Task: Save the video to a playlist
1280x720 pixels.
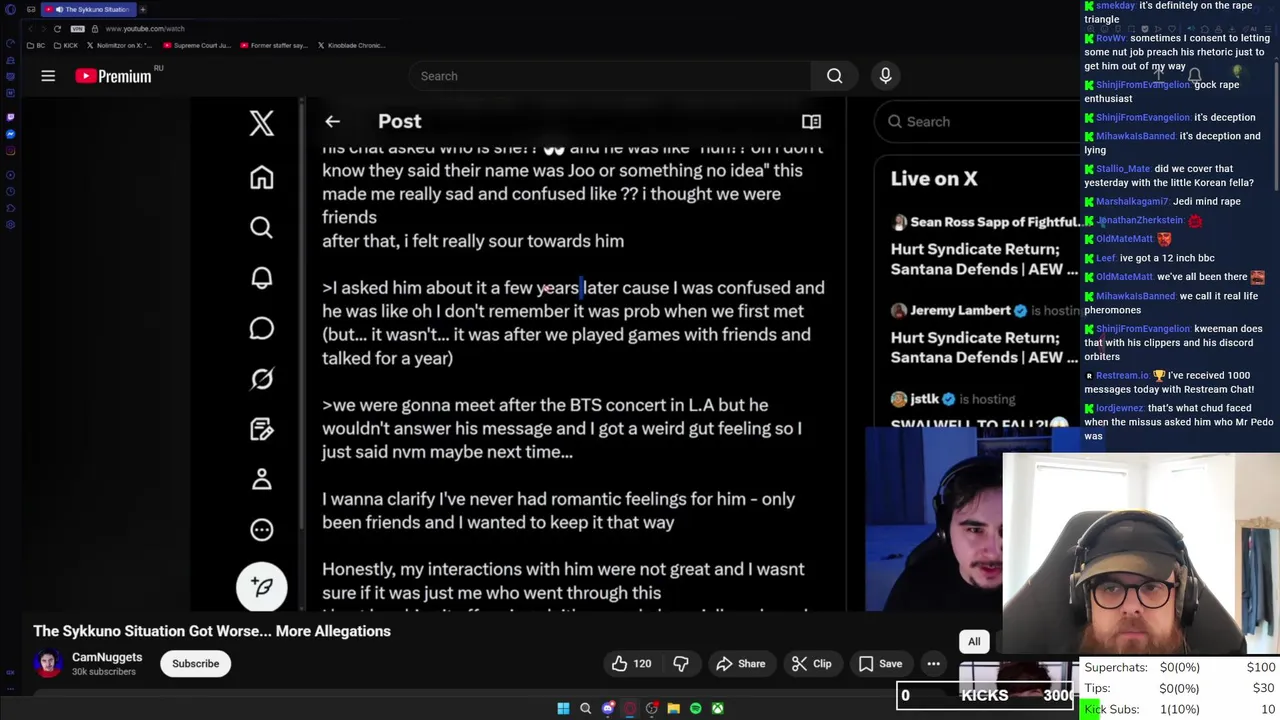Action: [880, 664]
